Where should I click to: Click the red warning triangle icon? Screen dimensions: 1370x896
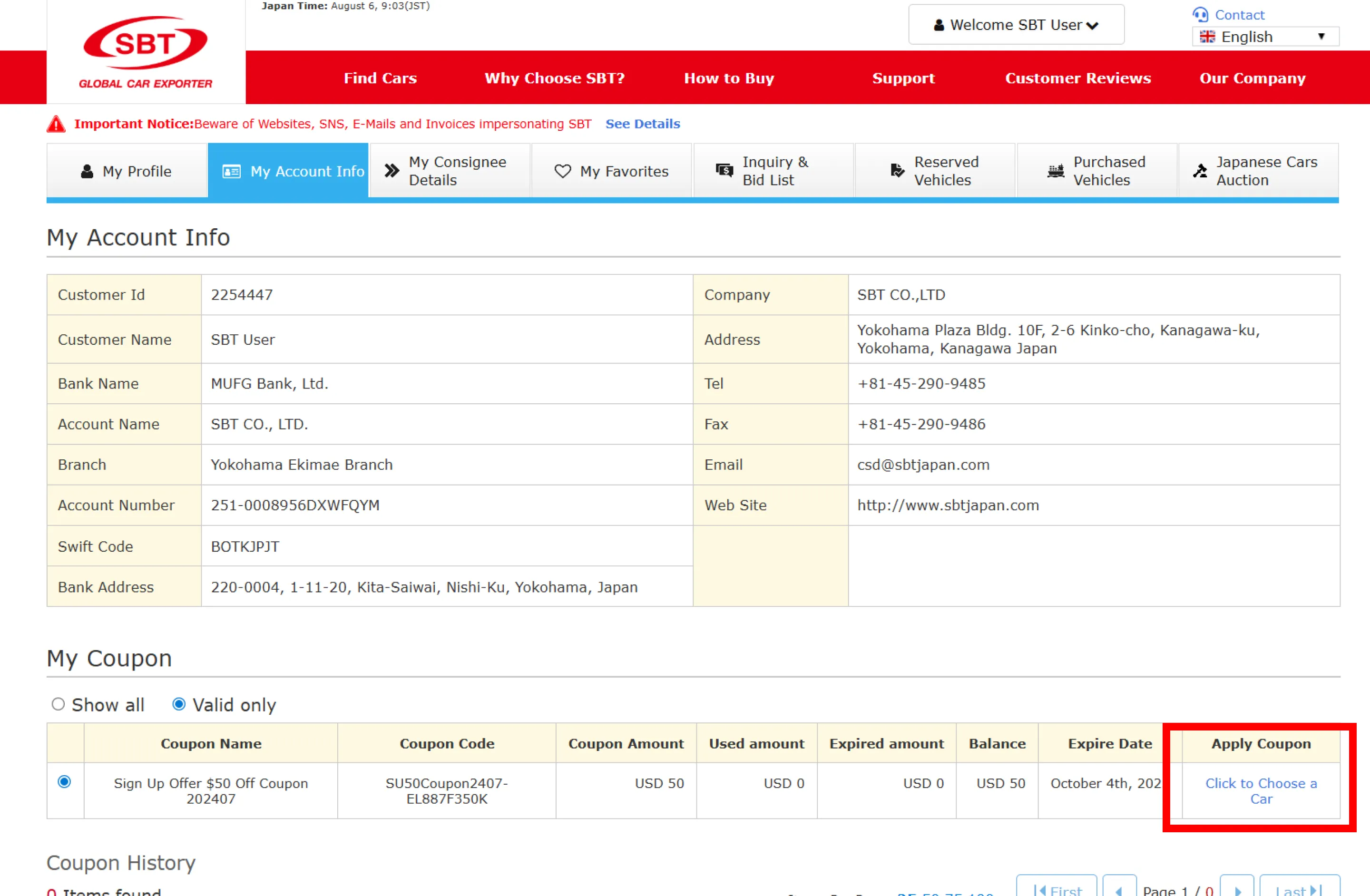point(56,124)
